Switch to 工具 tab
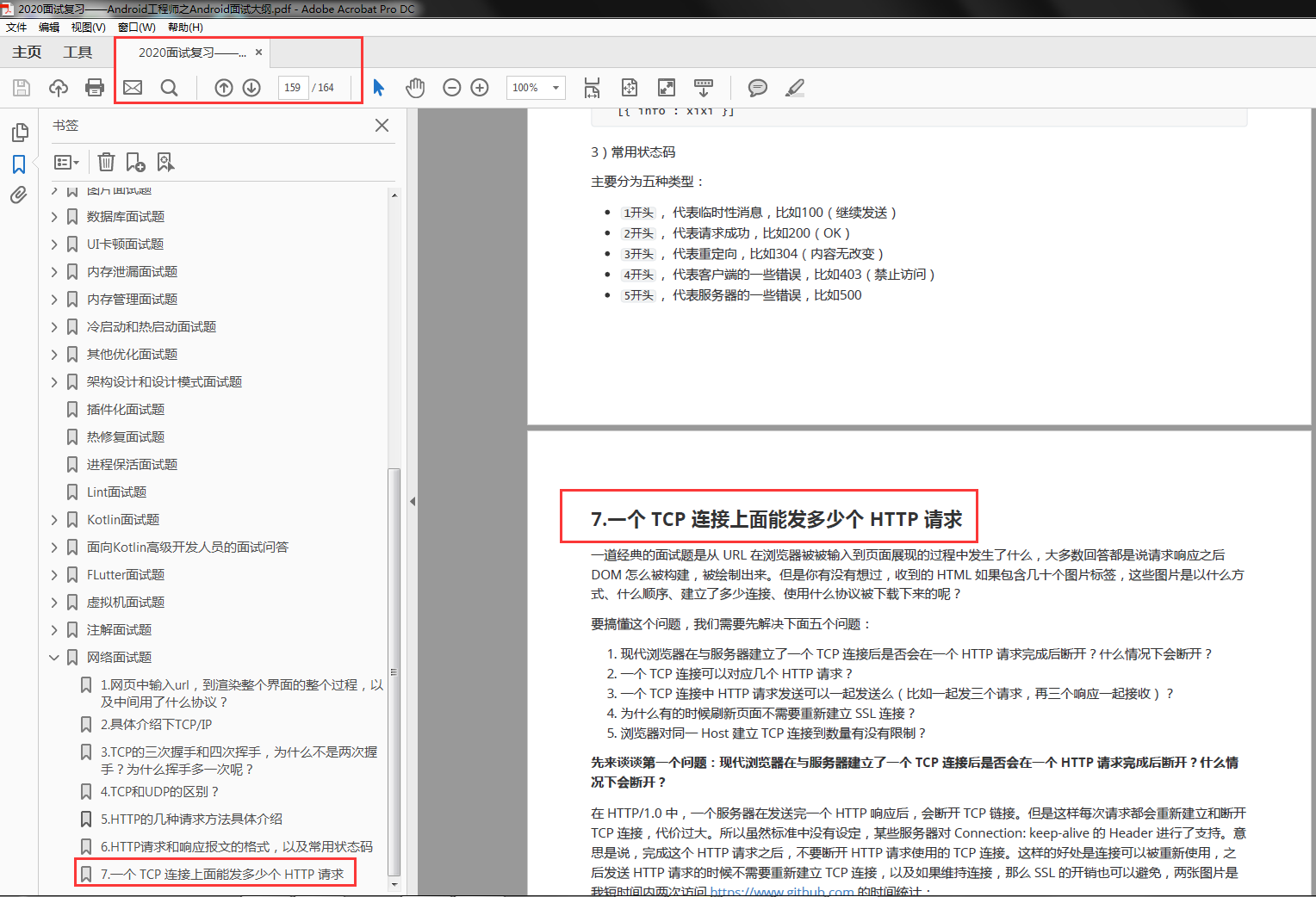 [x=78, y=53]
